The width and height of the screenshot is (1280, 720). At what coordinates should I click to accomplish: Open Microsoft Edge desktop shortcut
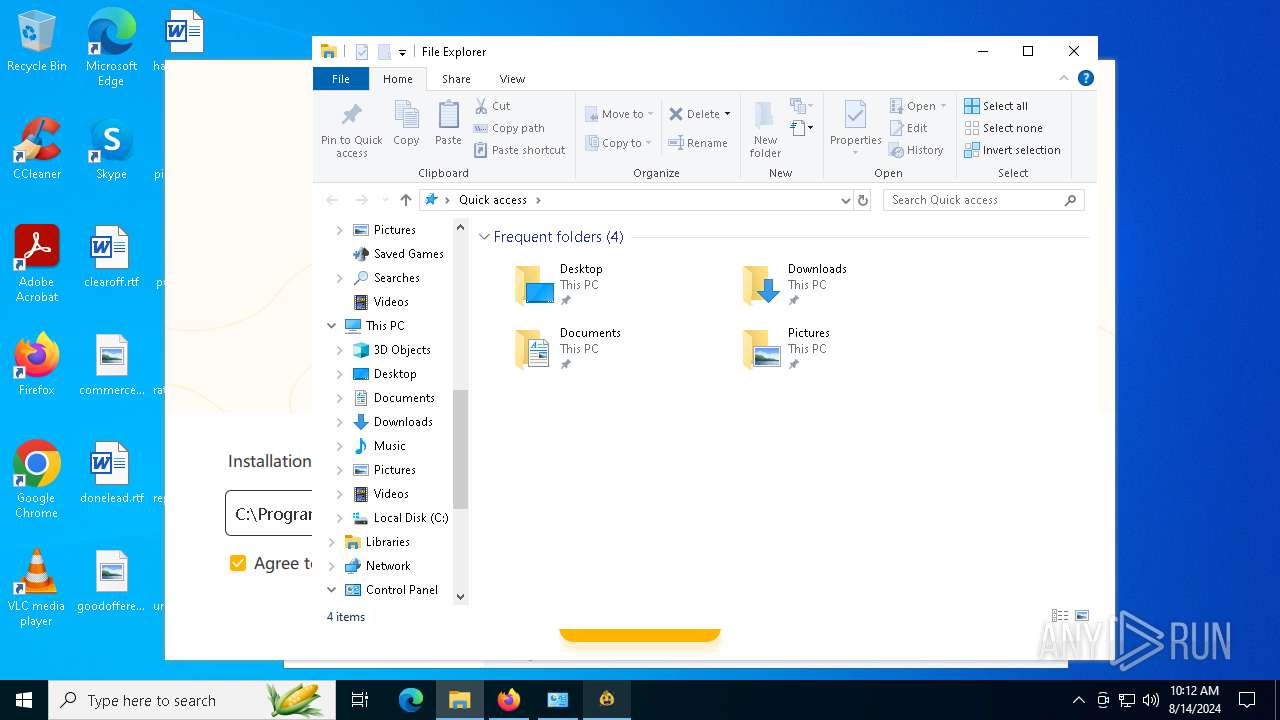[x=111, y=48]
